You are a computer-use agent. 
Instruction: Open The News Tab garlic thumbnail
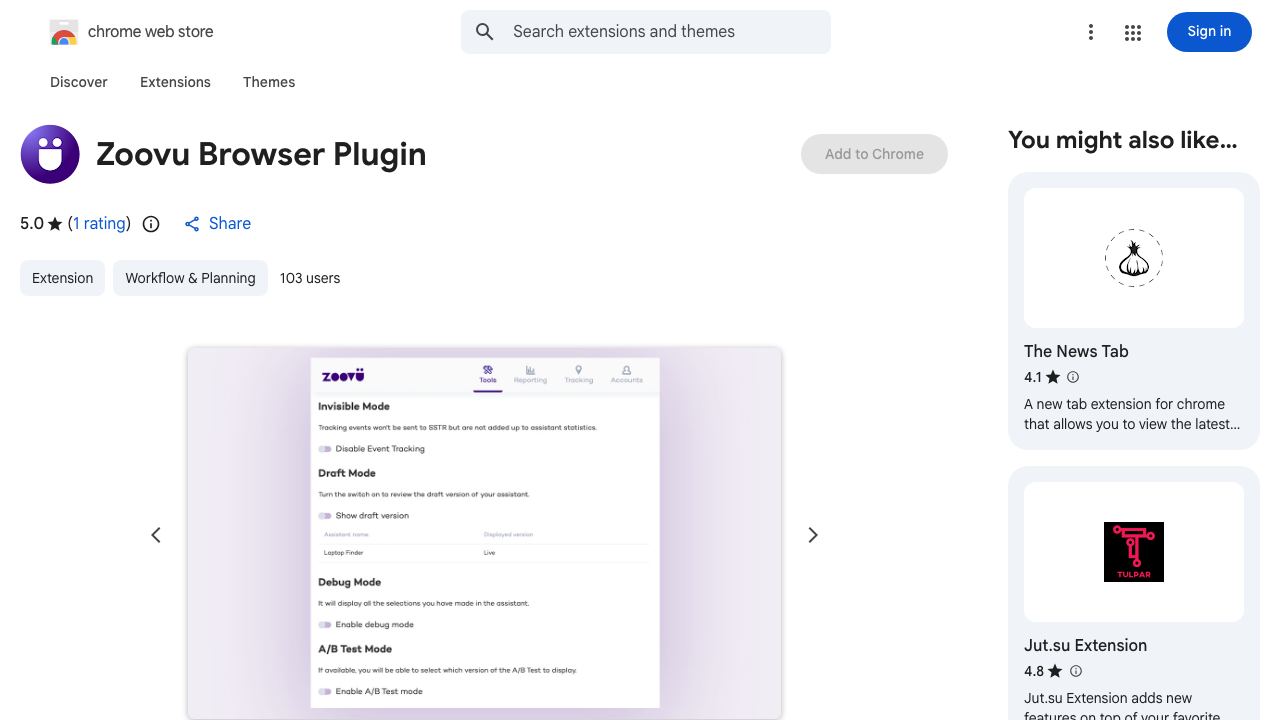[x=1134, y=258]
